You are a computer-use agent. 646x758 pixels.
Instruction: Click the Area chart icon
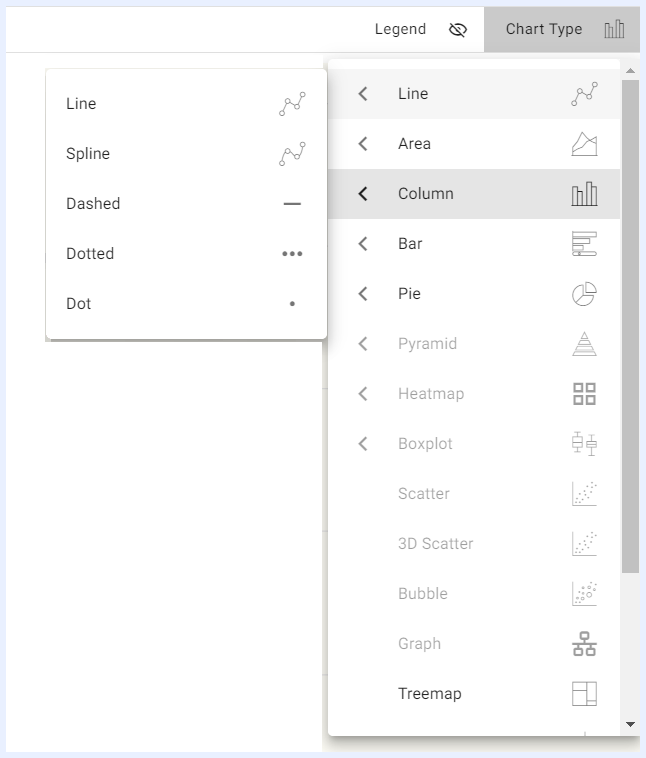[x=584, y=144]
